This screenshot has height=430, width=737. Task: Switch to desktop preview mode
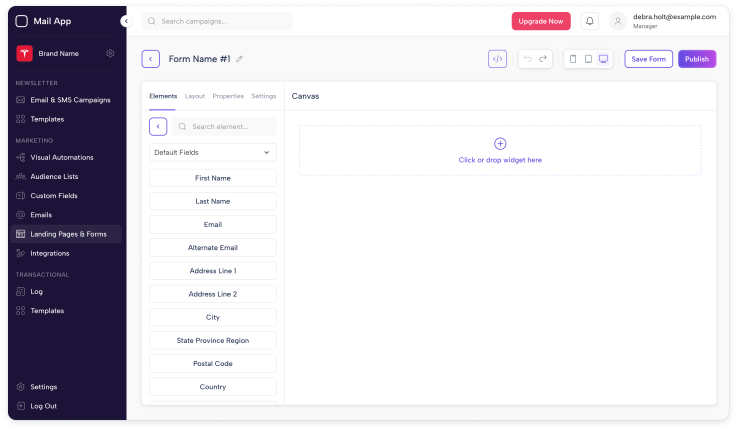(x=603, y=59)
